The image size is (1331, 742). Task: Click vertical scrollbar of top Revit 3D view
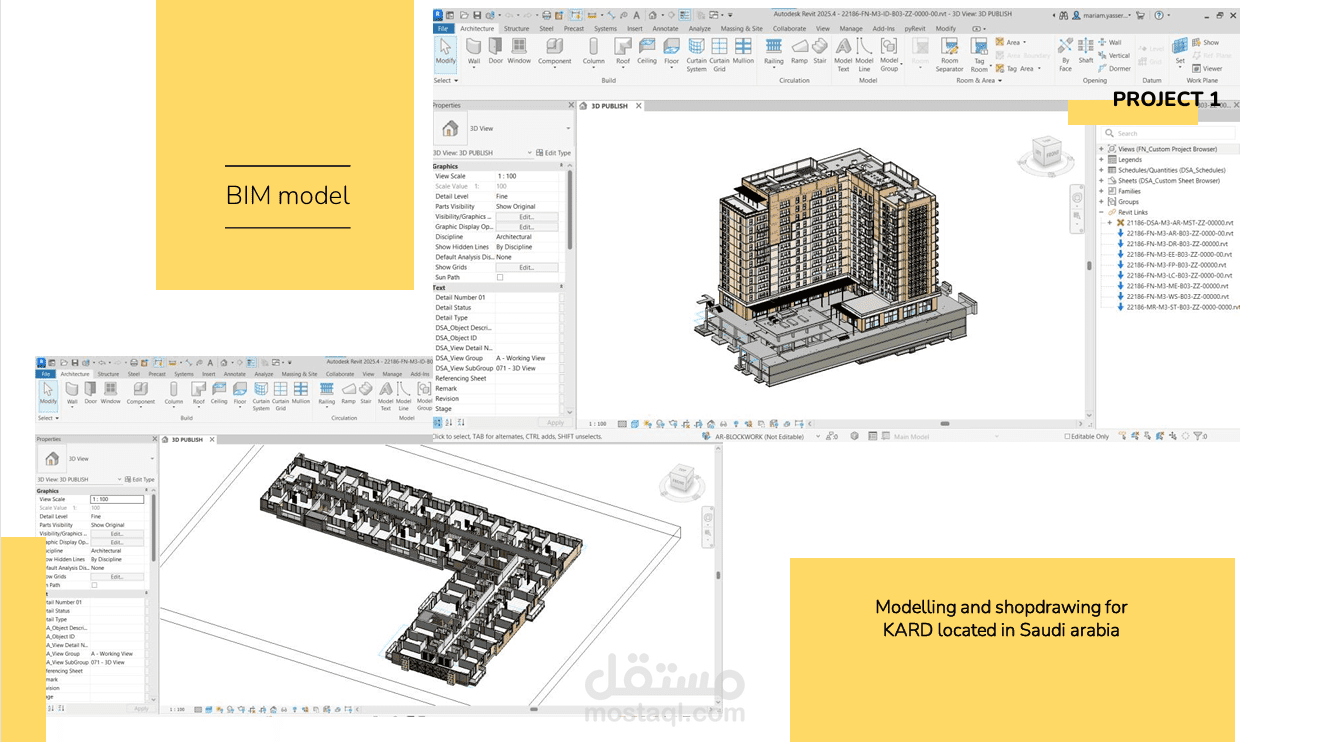click(x=1089, y=266)
